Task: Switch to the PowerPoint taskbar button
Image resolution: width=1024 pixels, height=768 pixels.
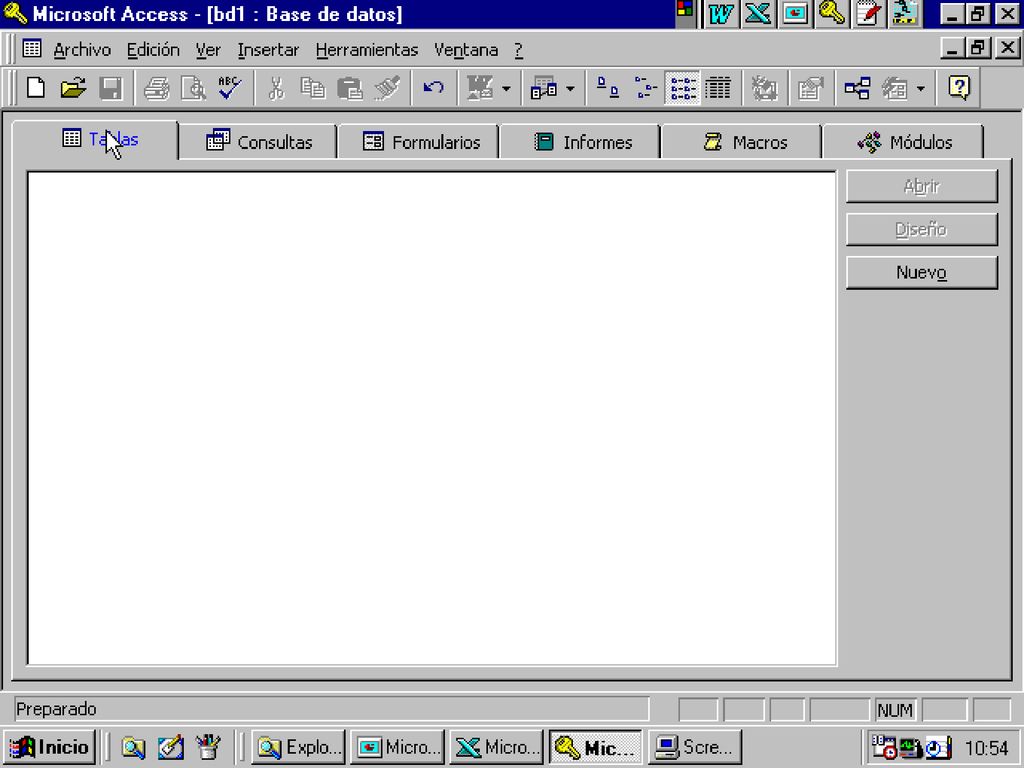Action: pyautogui.click(x=398, y=746)
